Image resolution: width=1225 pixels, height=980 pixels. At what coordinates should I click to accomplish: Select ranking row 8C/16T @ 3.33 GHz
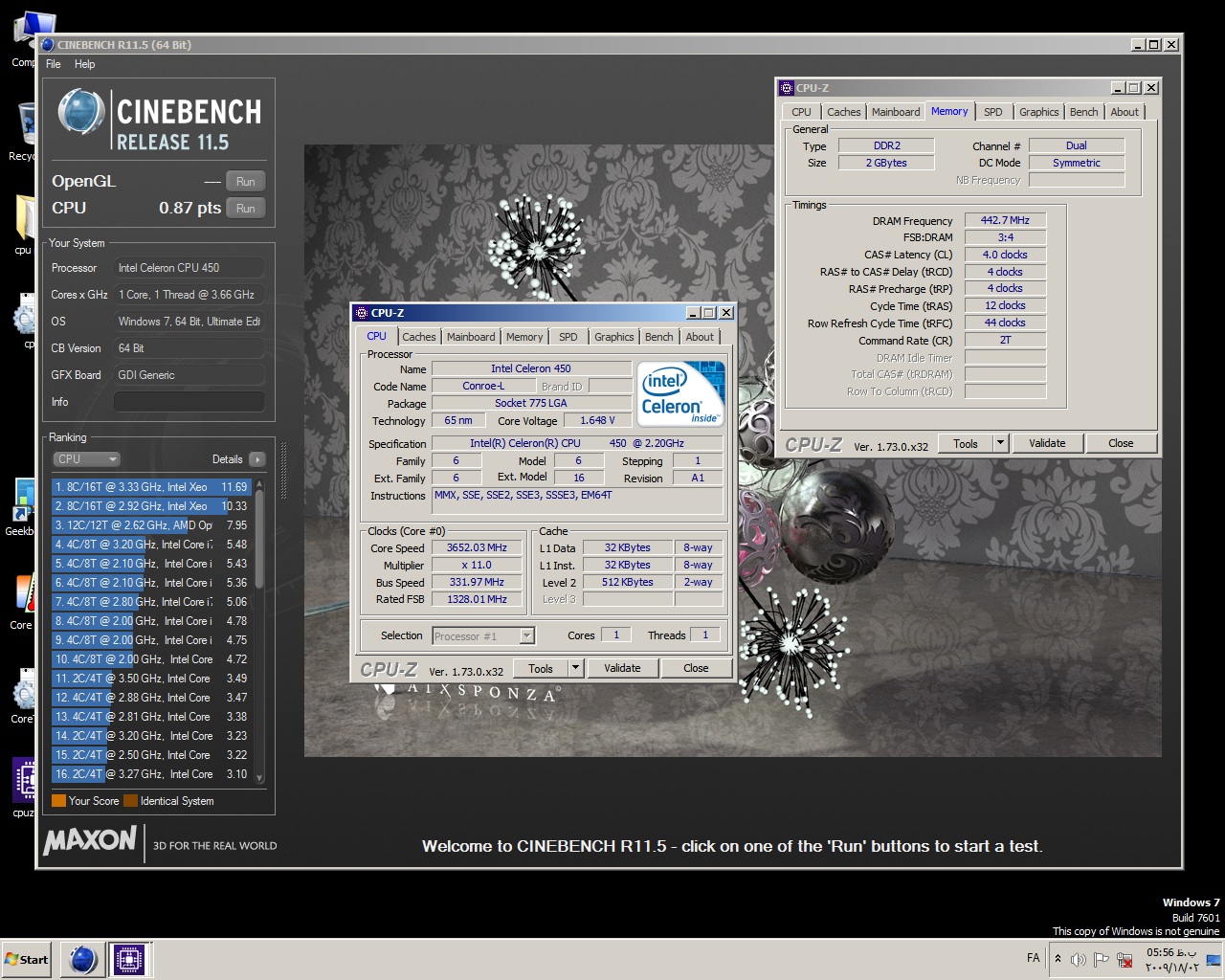pyautogui.click(x=151, y=487)
